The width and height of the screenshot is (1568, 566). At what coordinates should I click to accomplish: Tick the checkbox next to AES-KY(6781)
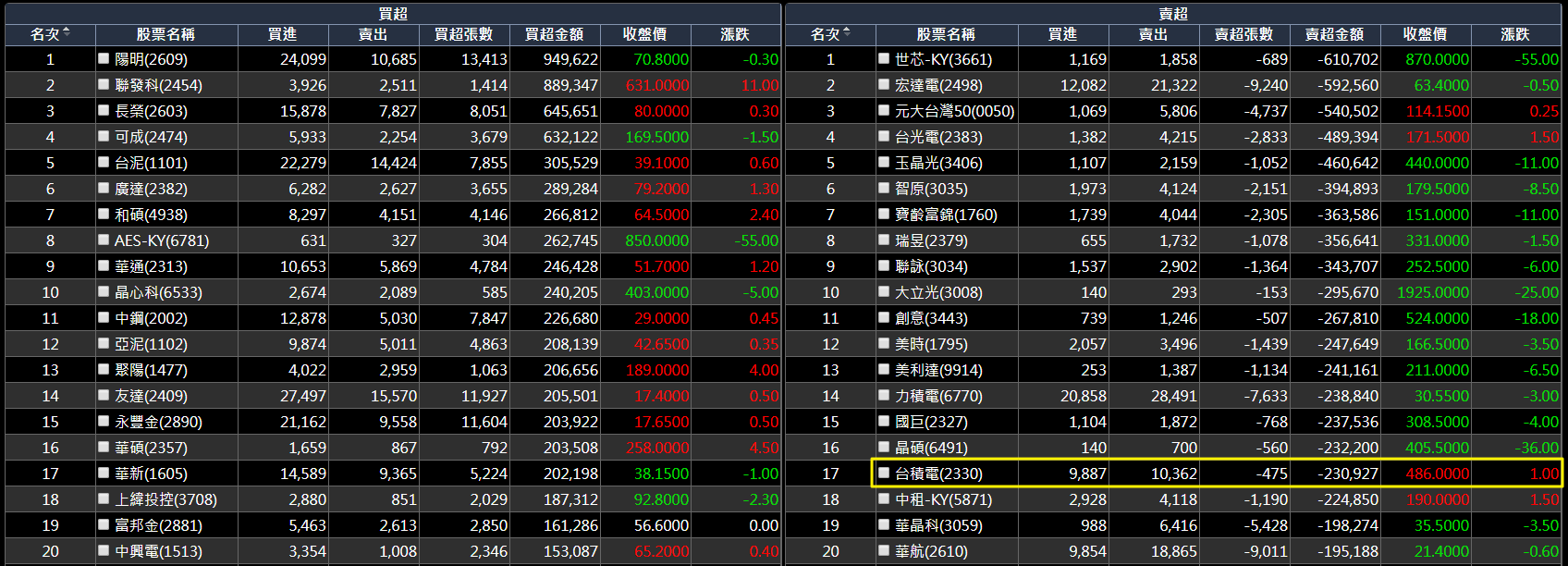point(104,240)
